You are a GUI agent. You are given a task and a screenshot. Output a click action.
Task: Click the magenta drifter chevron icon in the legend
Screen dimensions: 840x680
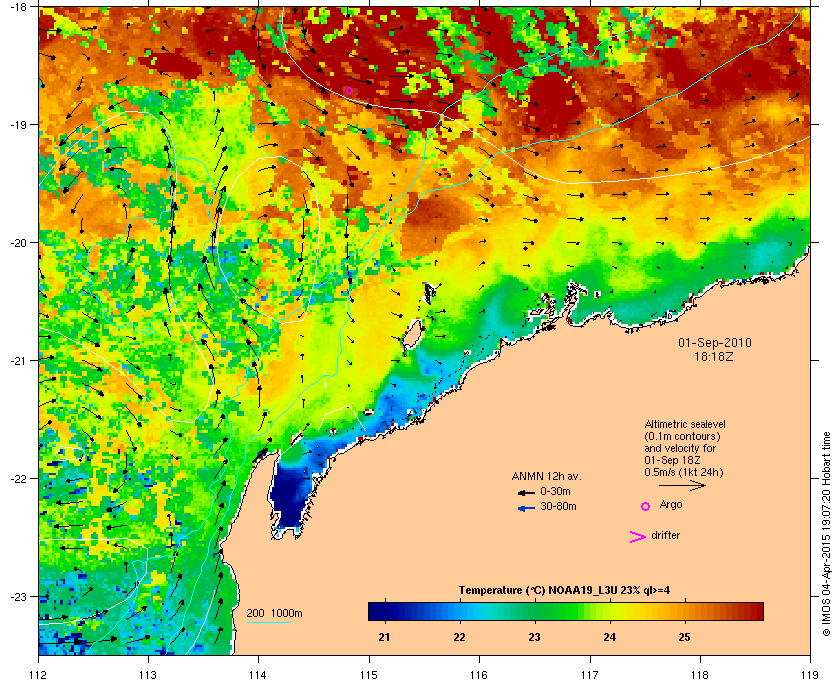click(637, 537)
